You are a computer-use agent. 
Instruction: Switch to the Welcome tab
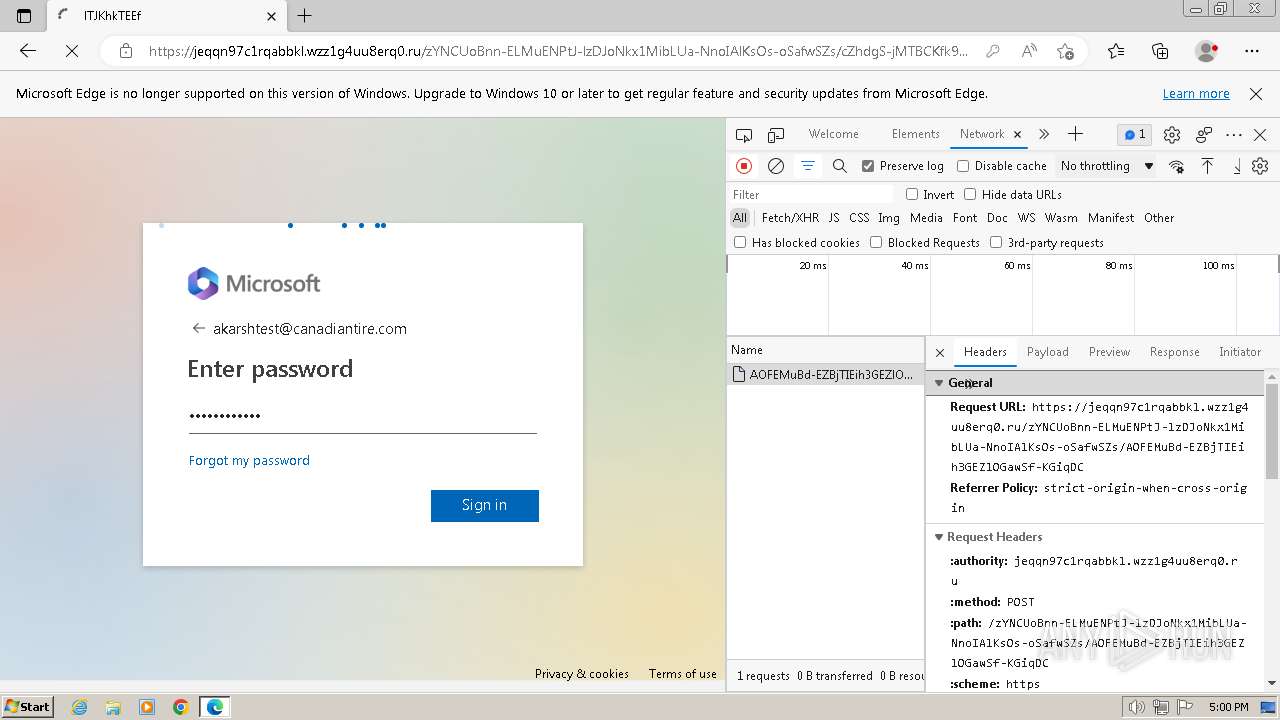(833, 134)
